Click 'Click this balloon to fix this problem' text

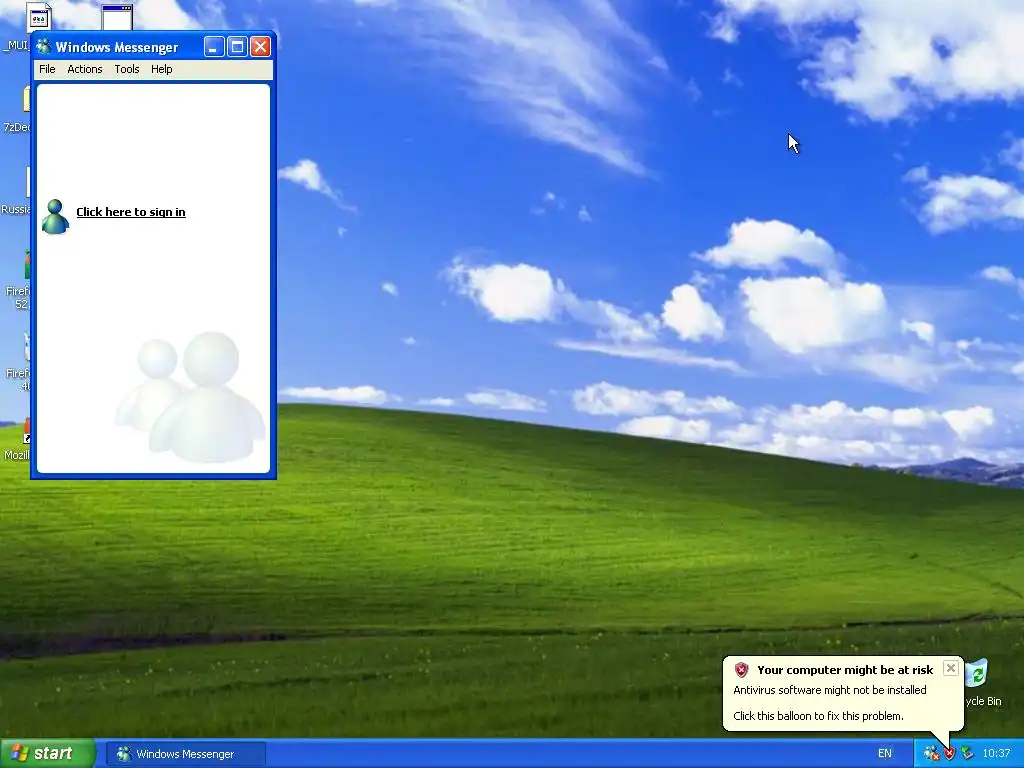pyautogui.click(x=818, y=716)
